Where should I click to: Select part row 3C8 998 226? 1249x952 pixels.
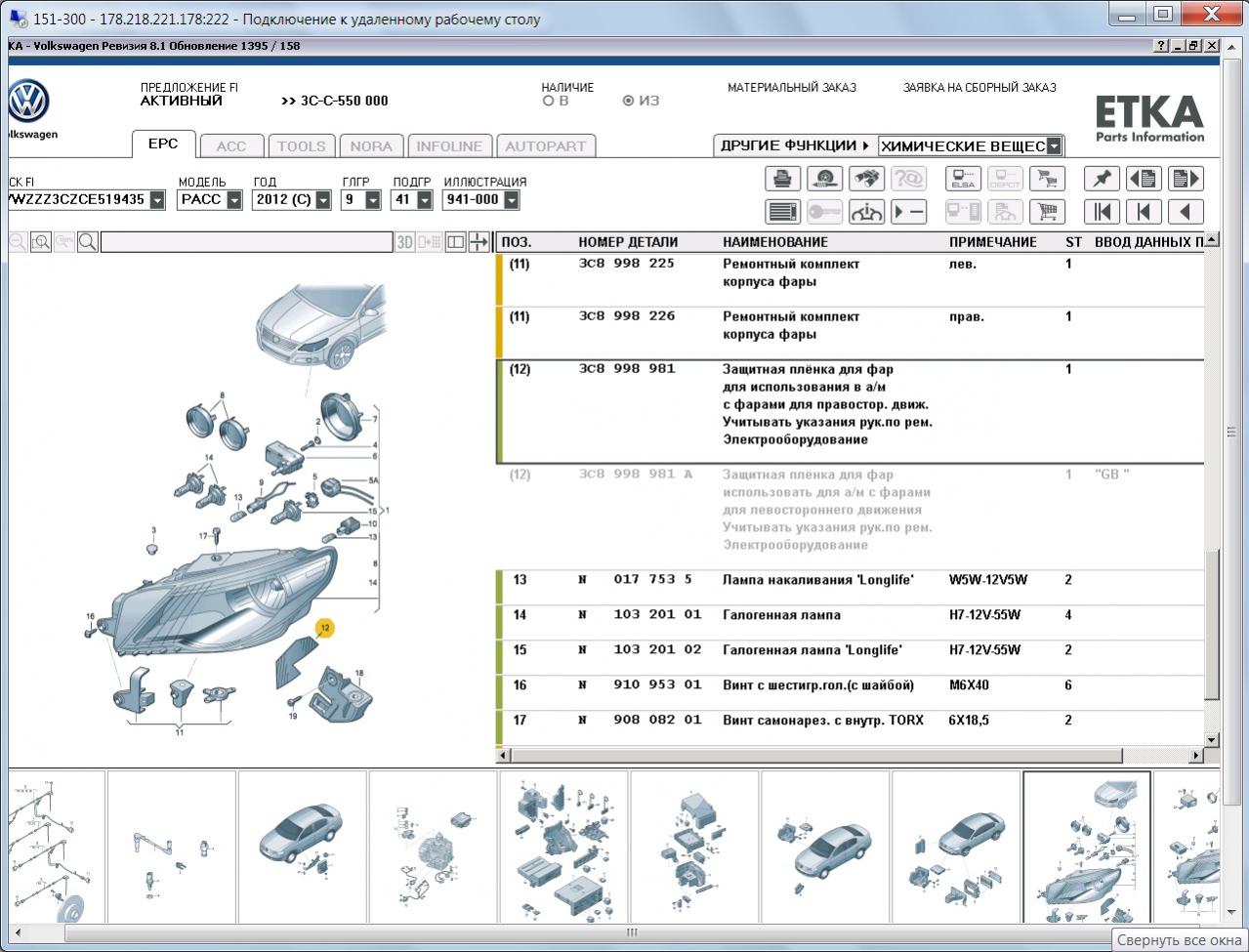pyautogui.click(x=851, y=334)
